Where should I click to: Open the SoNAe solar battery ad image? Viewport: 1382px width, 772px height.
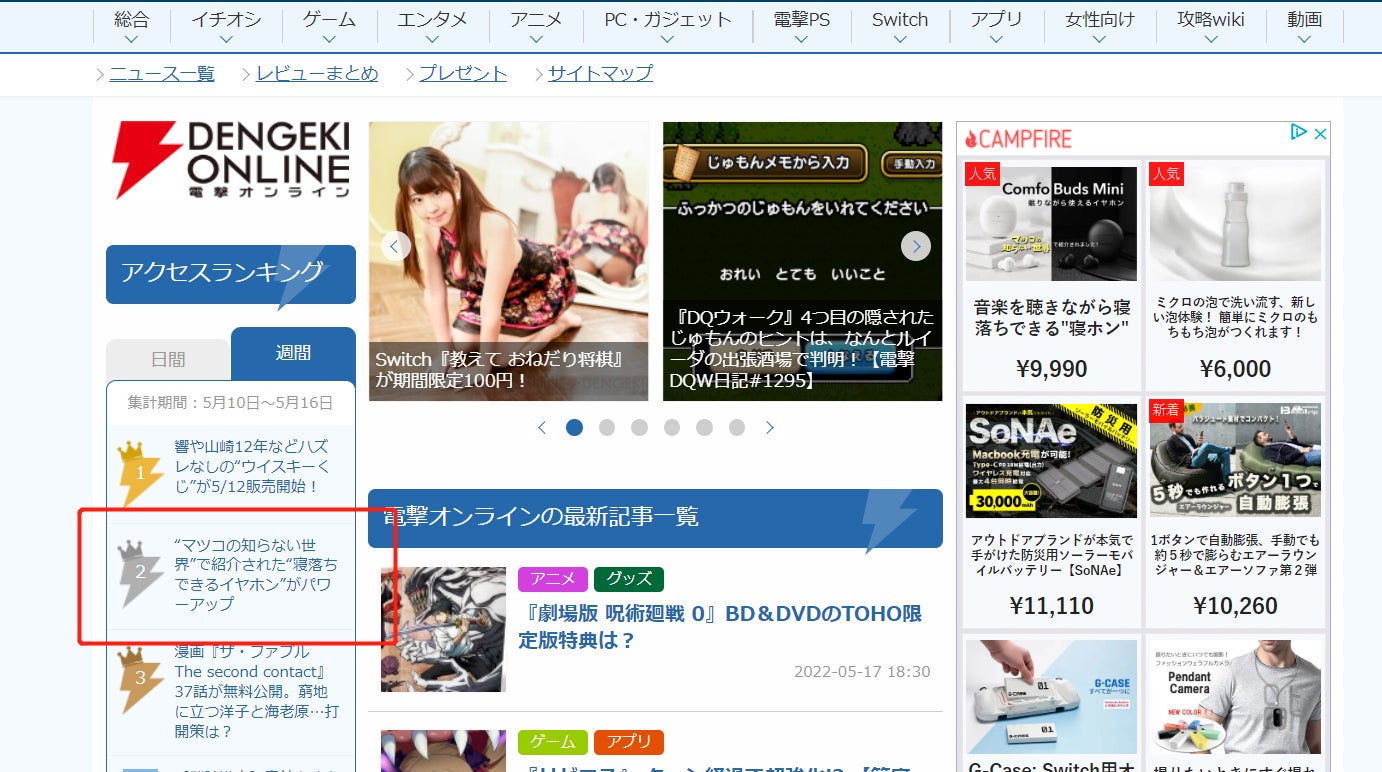pyautogui.click(x=1051, y=461)
